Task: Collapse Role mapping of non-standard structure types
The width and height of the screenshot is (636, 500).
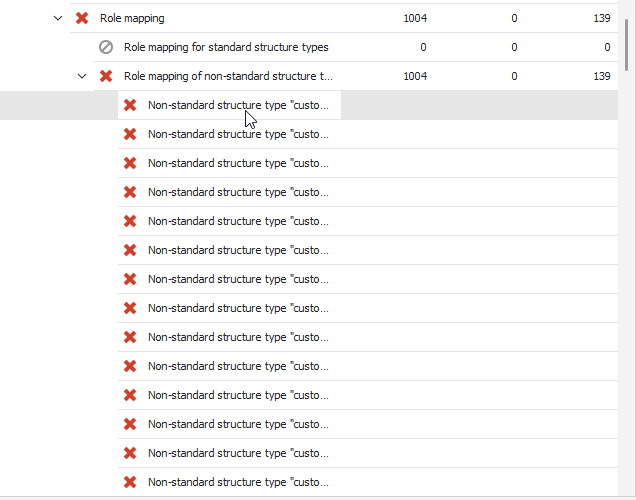Action: 82,76
